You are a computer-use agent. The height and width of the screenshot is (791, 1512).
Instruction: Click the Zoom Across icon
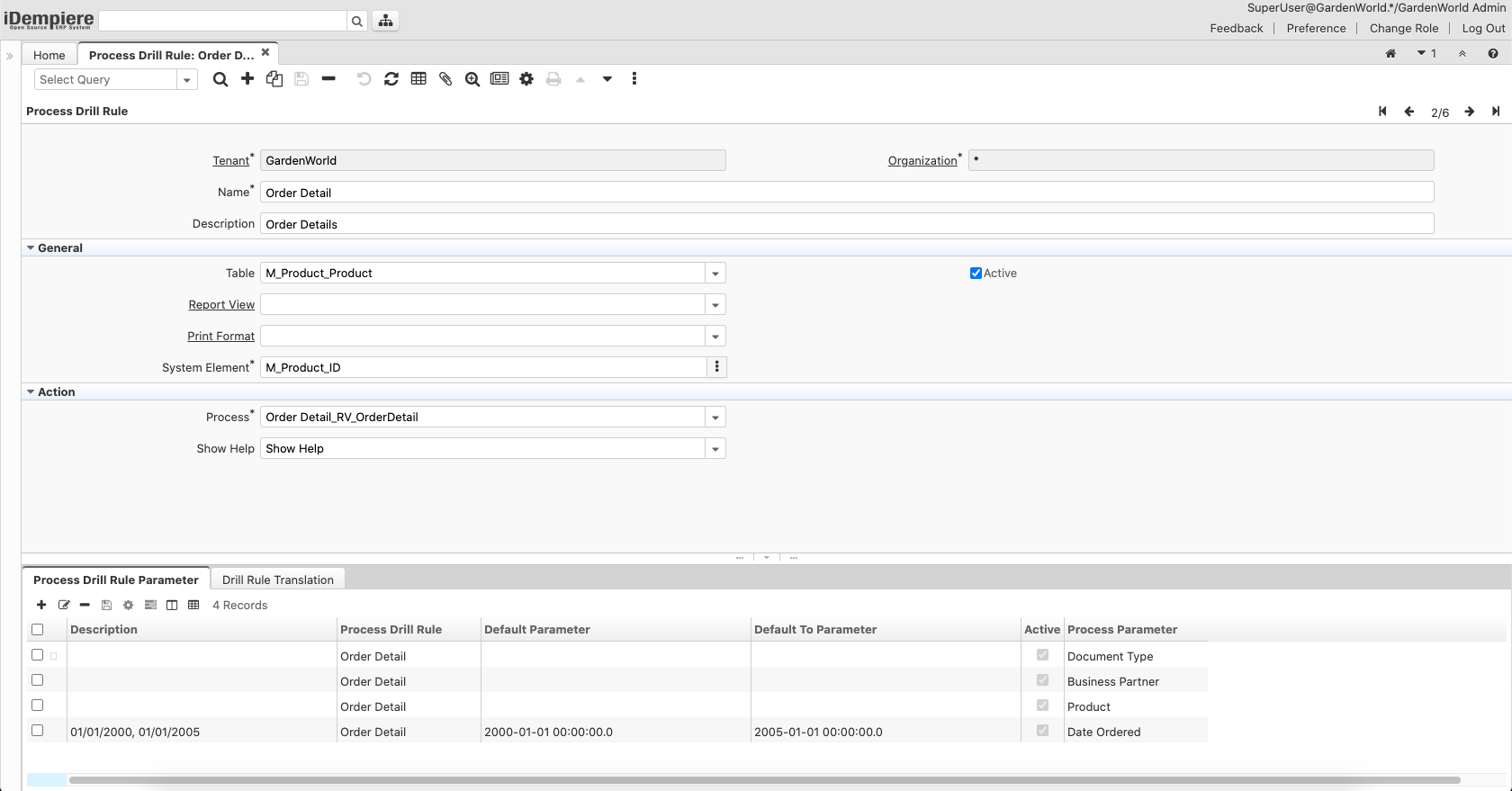click(472, 79)
